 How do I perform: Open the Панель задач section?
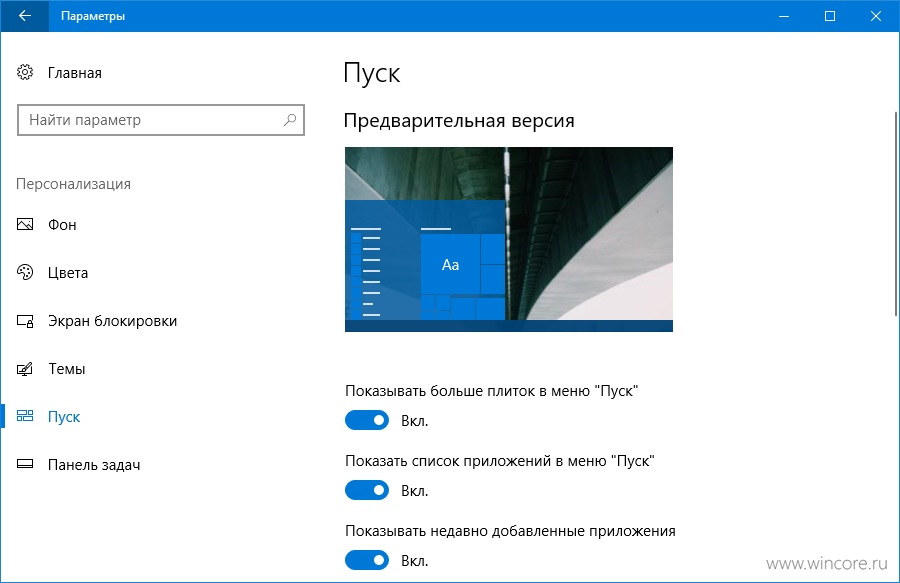click(x=94, y=465)
